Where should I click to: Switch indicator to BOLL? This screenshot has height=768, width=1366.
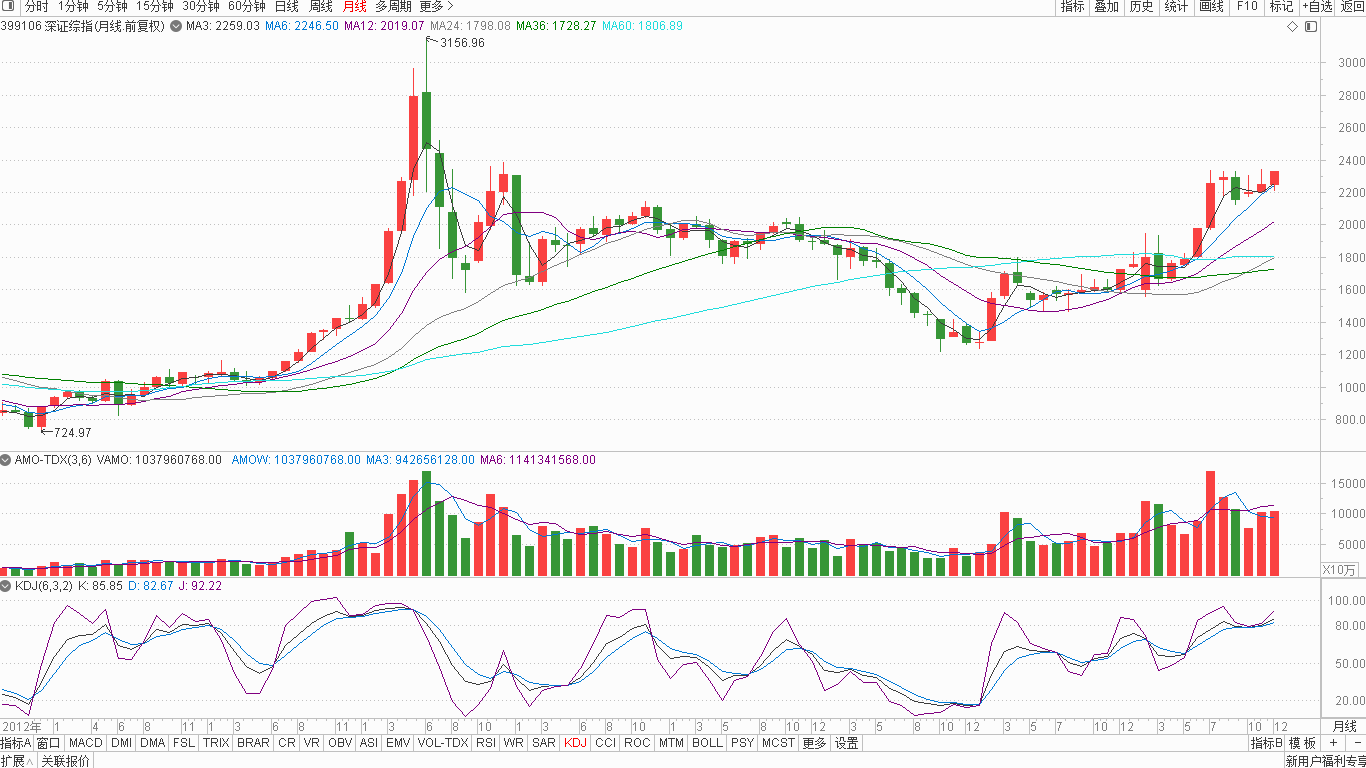[707, 743]
